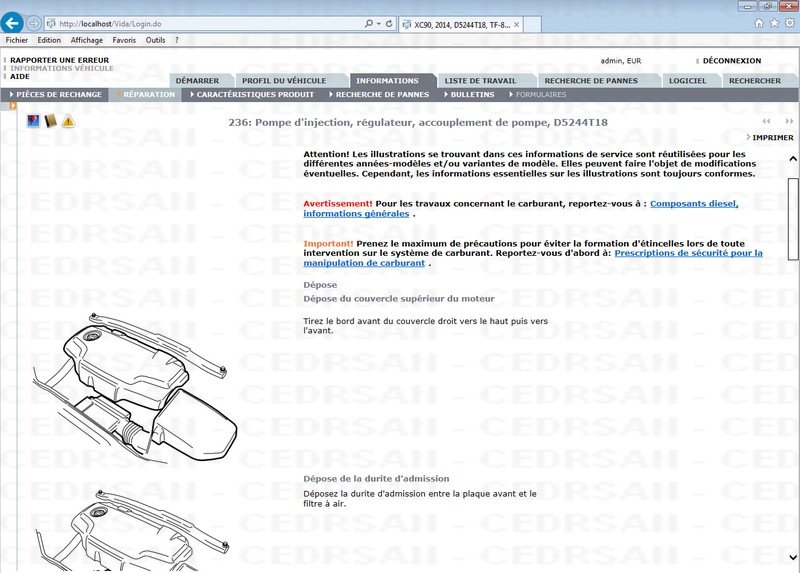Click the browser forward arrow button
Viewport: 800px width, 573px height.
tap(34, 22)
